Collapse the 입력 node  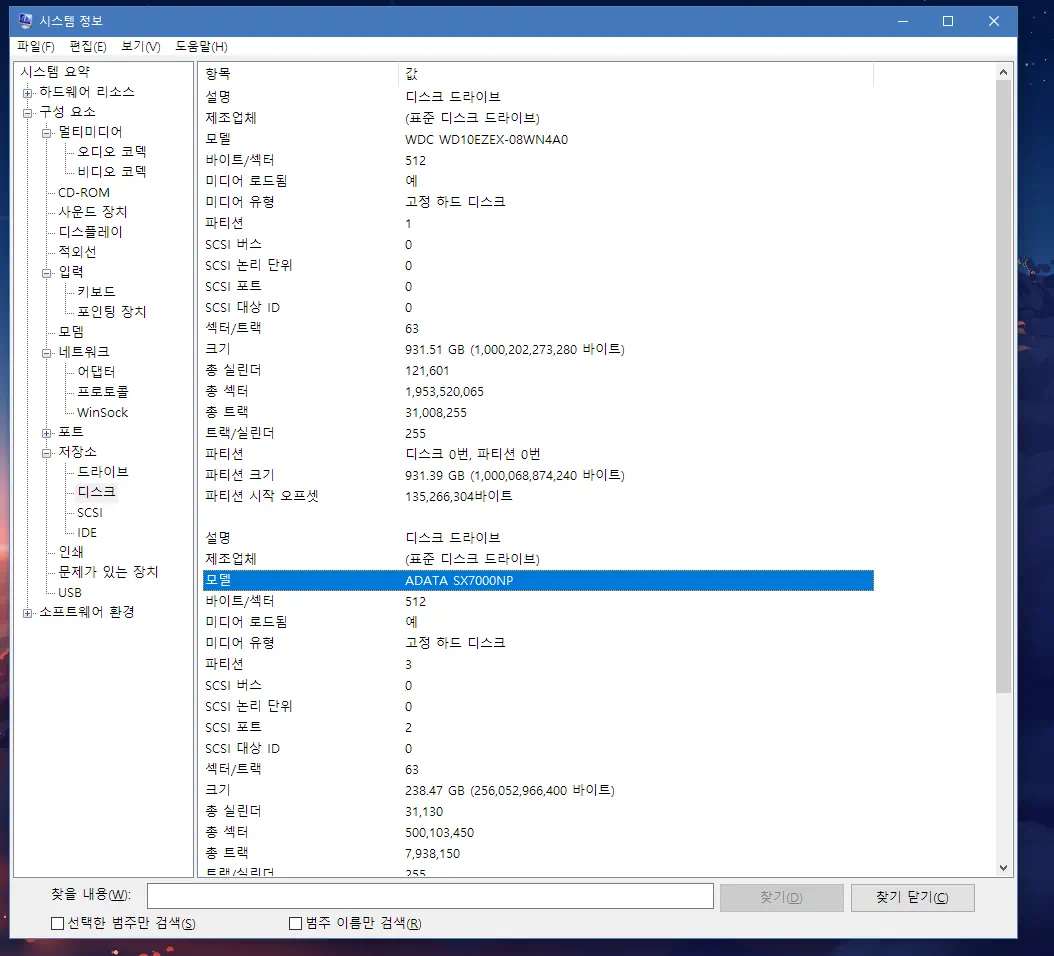coord(46,272)
